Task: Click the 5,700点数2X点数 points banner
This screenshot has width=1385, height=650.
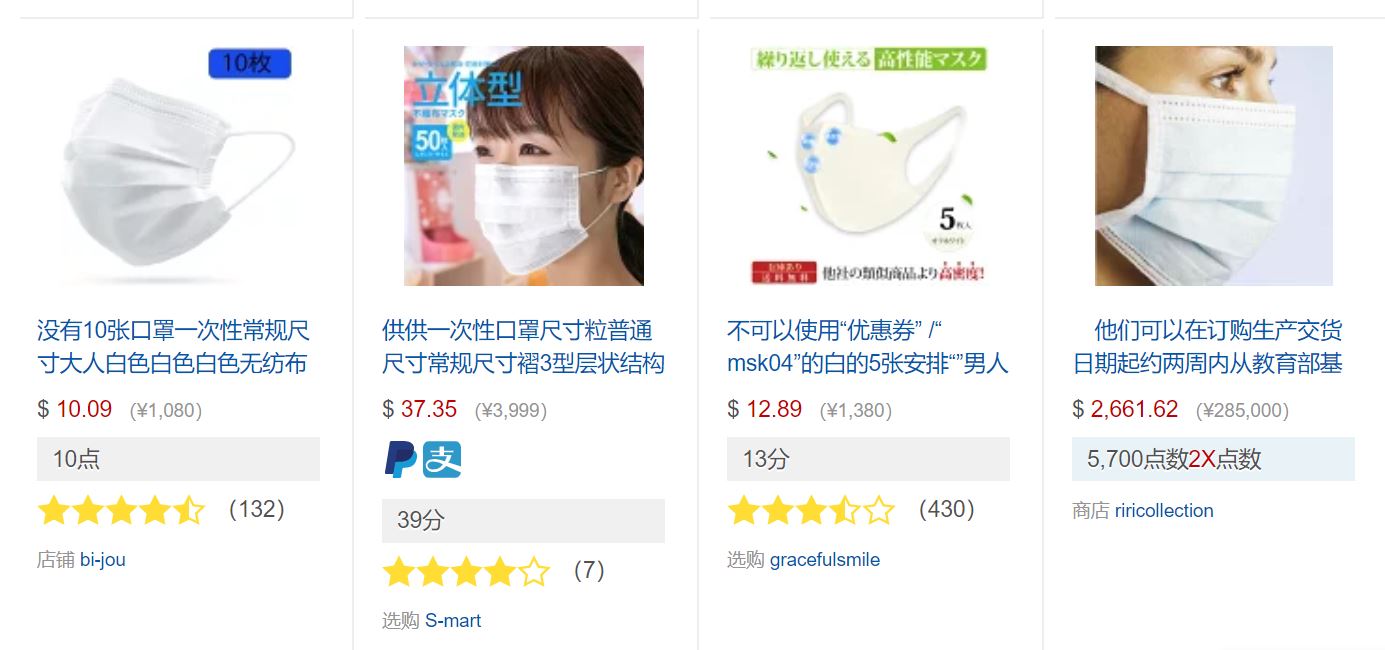Action: [x=1213, y=459]
